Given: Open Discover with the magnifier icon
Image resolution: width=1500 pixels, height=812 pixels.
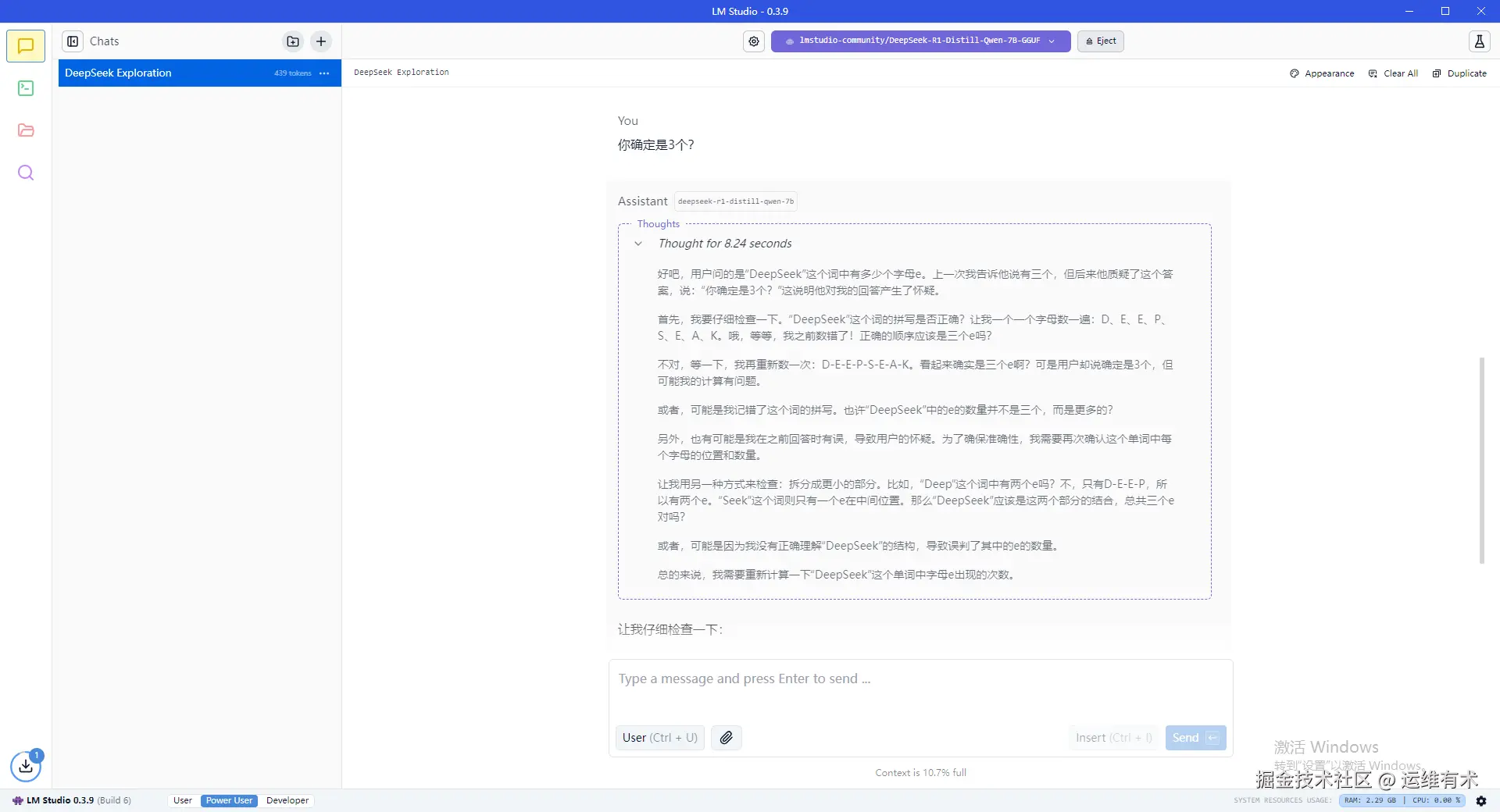Looking at the screenshot, I should 26,172.
